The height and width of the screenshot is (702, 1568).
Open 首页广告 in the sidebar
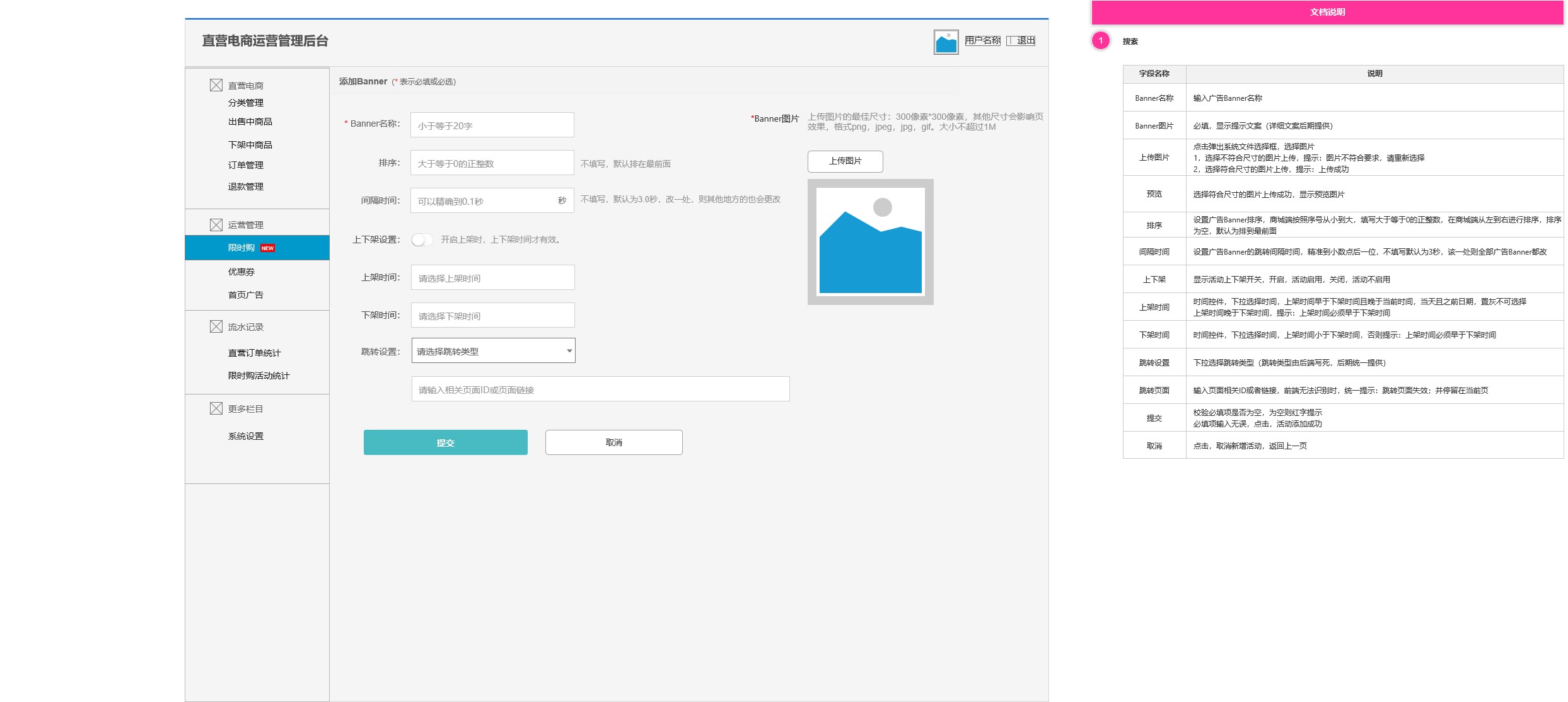[246, 295]
